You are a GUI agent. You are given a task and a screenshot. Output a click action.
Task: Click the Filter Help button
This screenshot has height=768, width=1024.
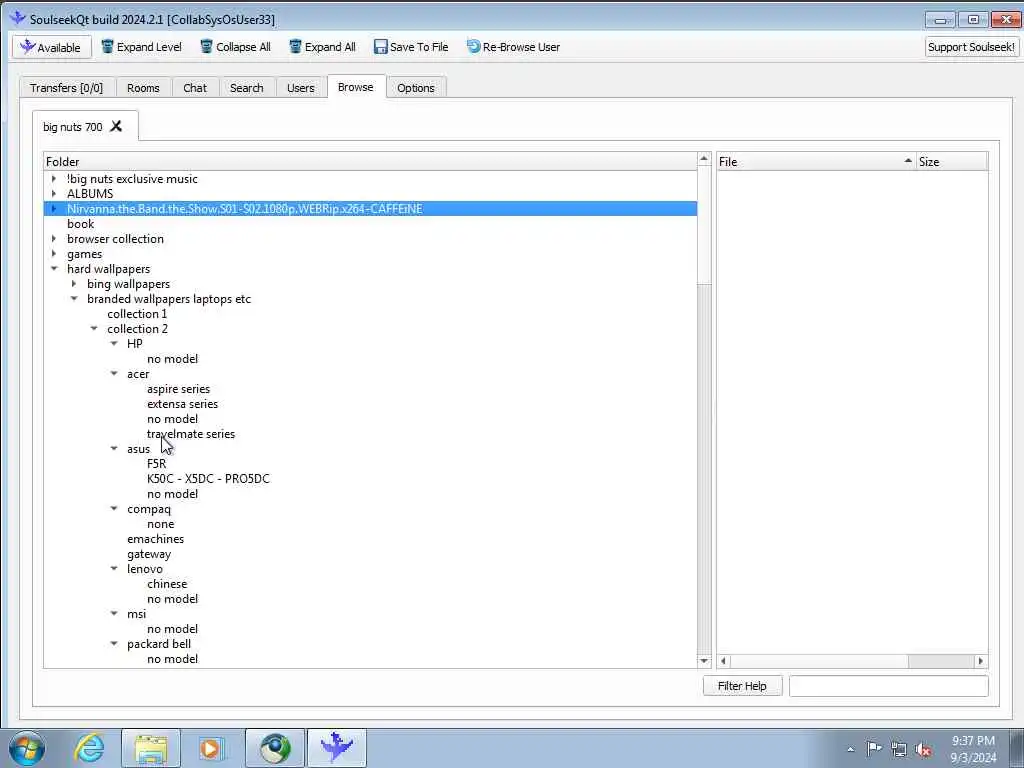click(x=743, y=686)
